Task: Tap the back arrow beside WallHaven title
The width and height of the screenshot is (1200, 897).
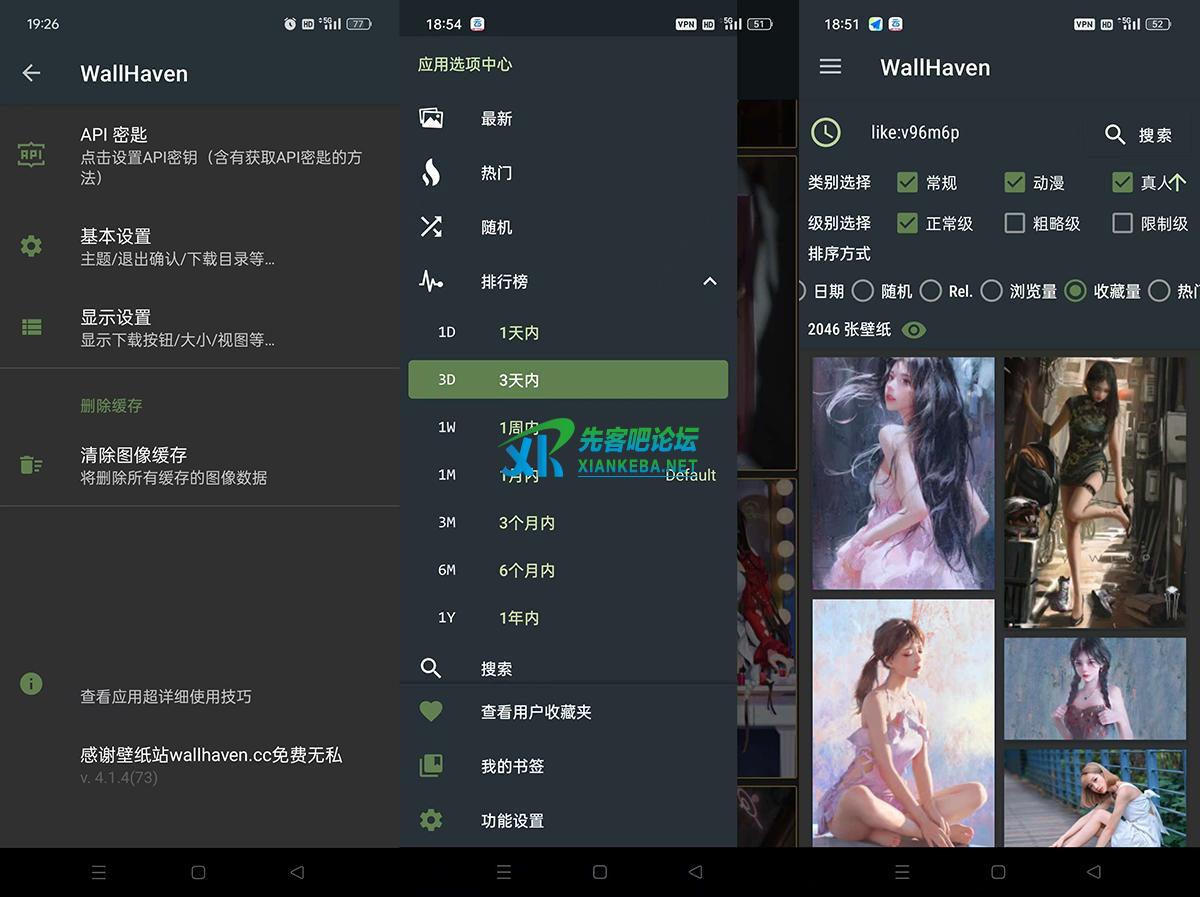Action: (32, 73)
